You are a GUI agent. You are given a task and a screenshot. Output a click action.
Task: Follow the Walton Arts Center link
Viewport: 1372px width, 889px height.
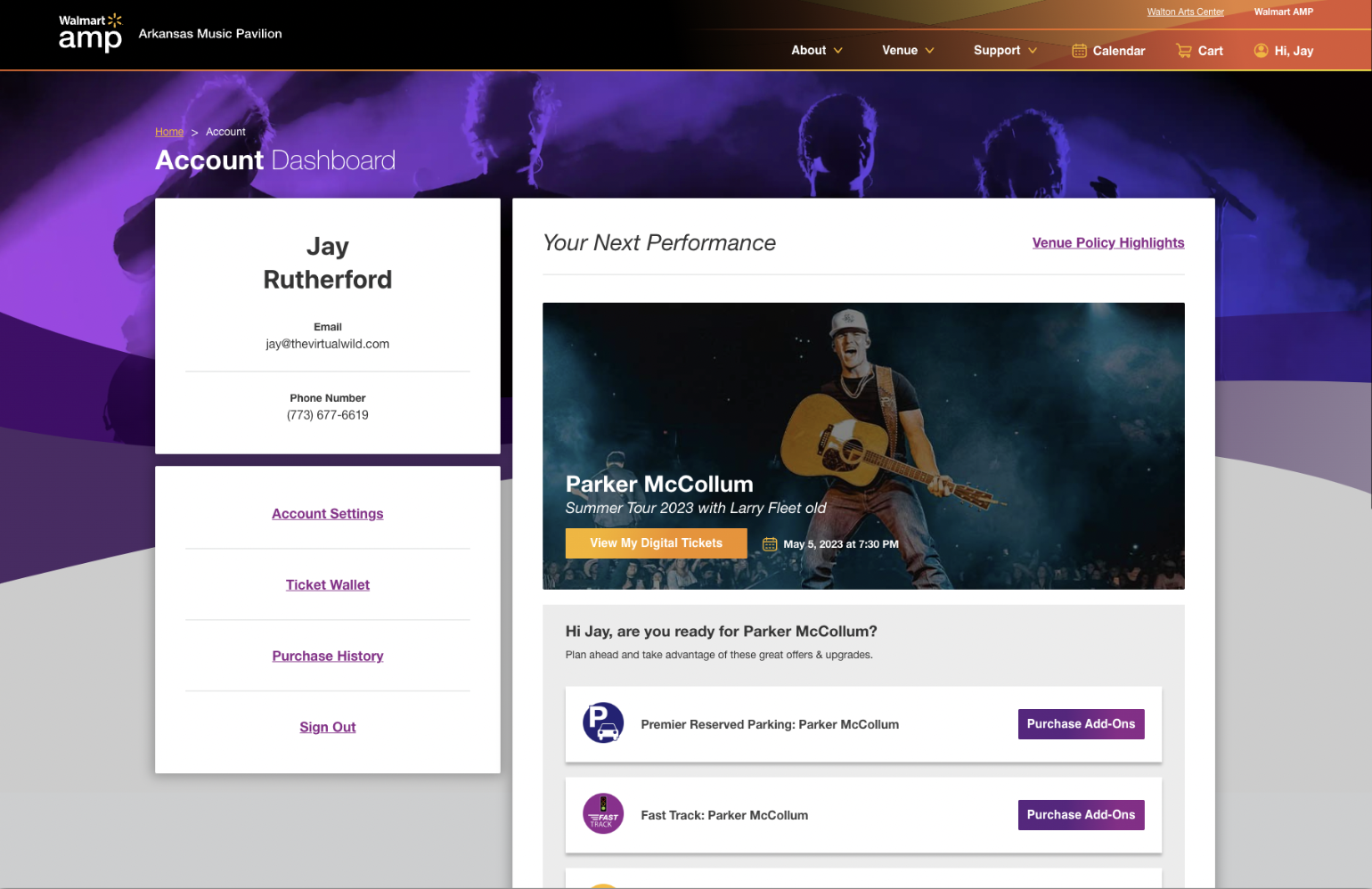1185,12
